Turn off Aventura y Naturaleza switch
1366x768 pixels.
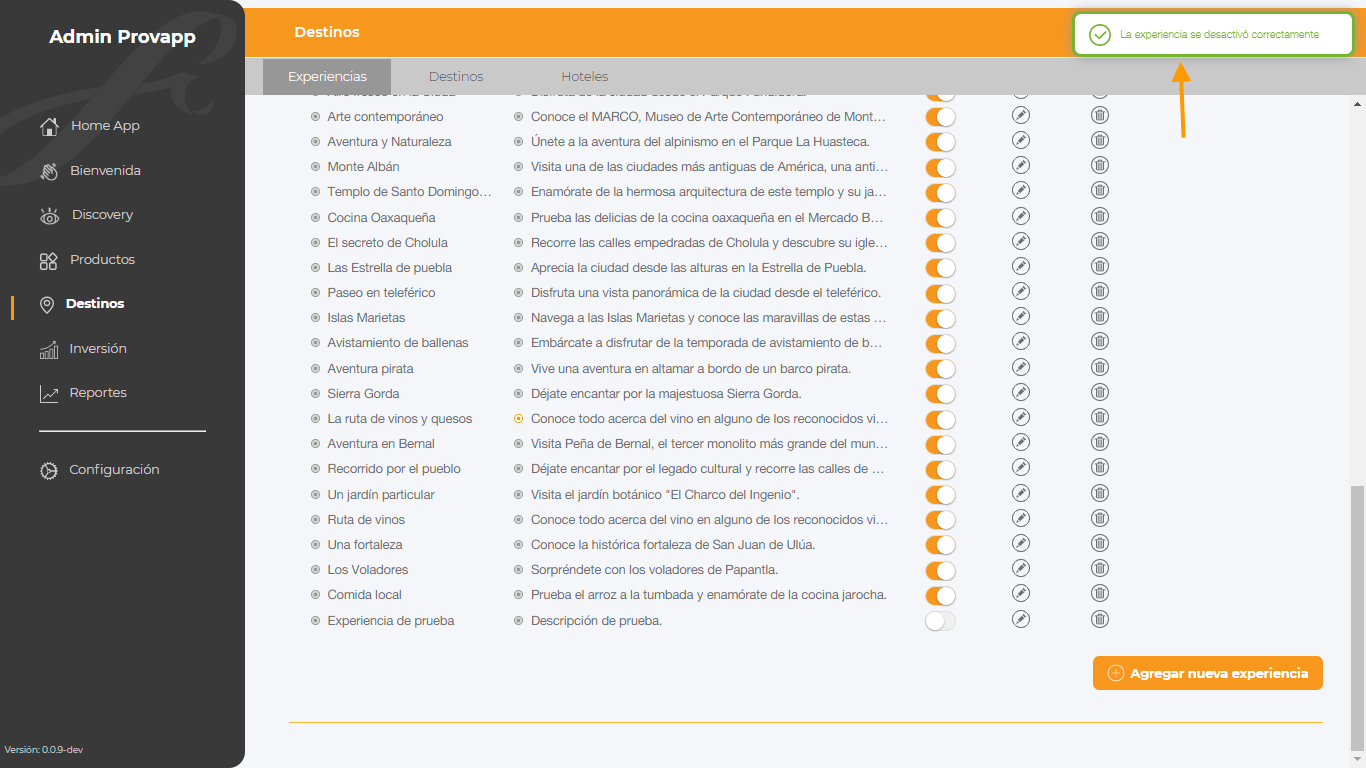[940, 142]
